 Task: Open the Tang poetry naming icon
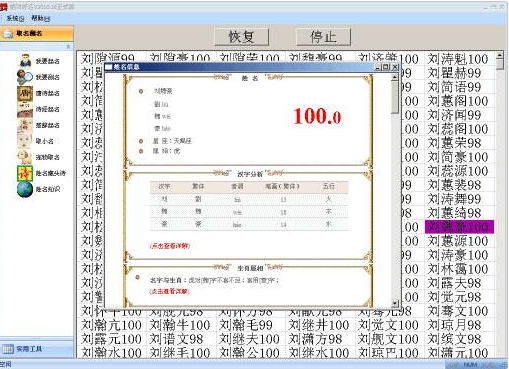coord(25,93)
